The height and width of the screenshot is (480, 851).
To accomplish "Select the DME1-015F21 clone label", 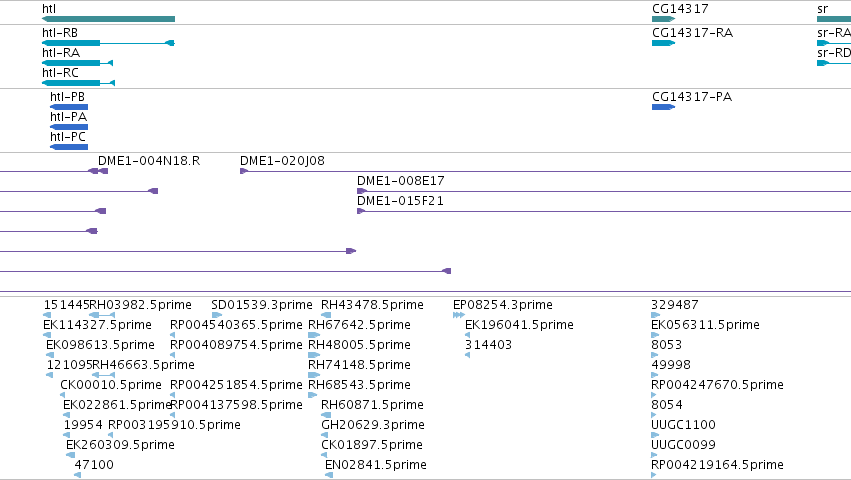I will coord(400,201).
